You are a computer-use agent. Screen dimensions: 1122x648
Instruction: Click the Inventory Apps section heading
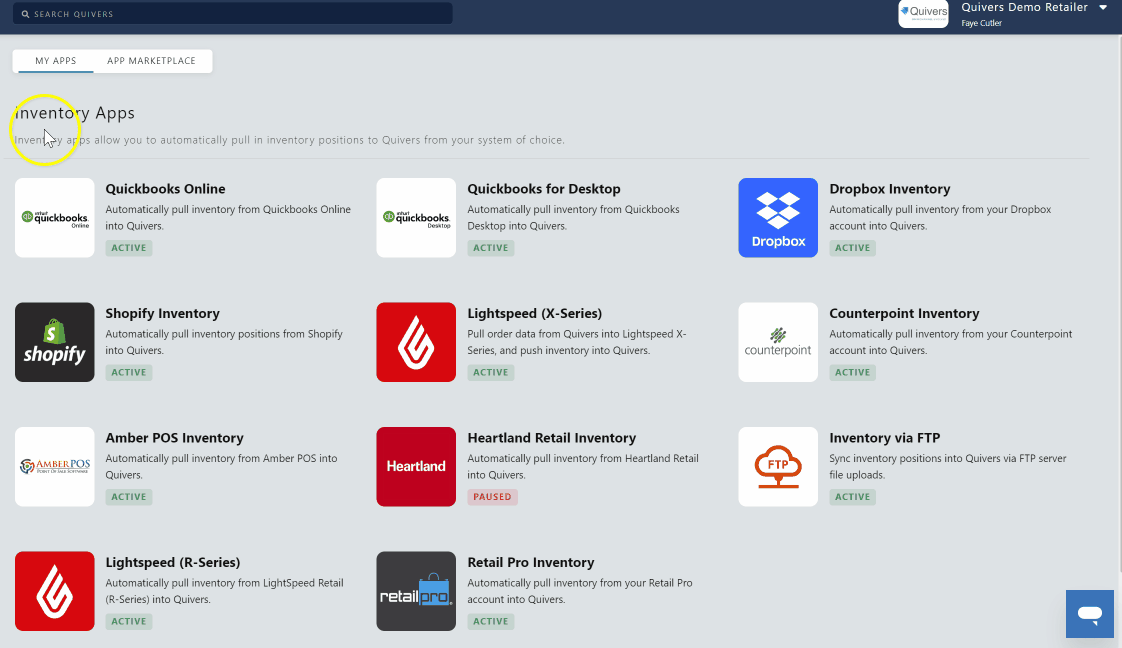74,113
